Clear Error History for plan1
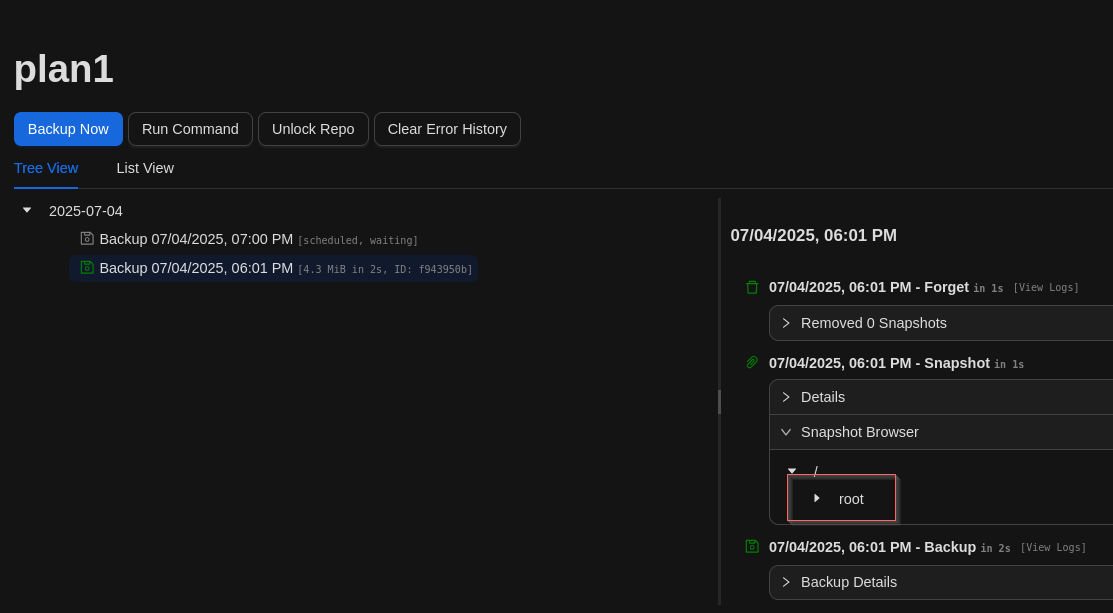Viewport: 1113px width, 613px height. click(447, 129)
